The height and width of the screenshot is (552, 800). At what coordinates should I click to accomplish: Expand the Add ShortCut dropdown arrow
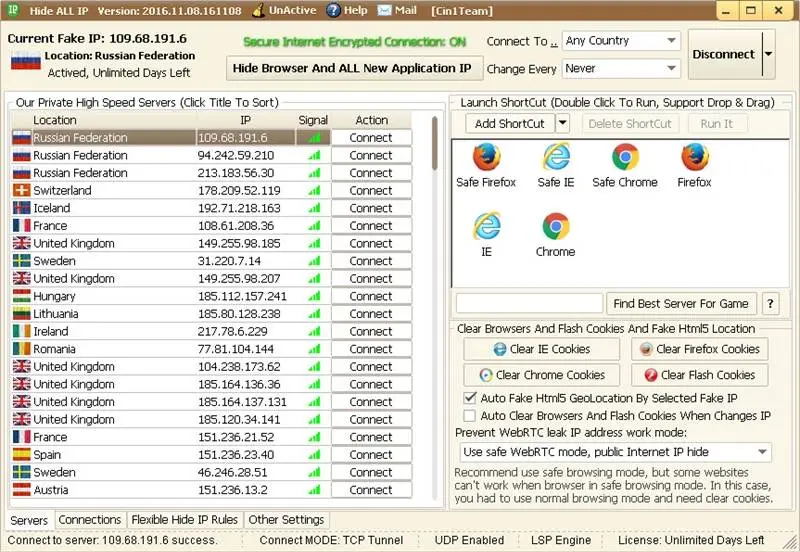tap(562, 123)
